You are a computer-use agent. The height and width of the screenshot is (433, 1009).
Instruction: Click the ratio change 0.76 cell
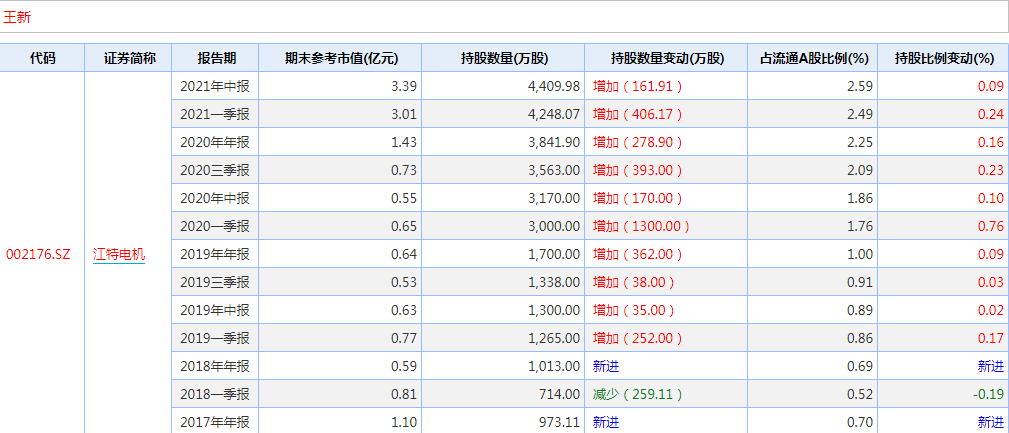point(943,226)
